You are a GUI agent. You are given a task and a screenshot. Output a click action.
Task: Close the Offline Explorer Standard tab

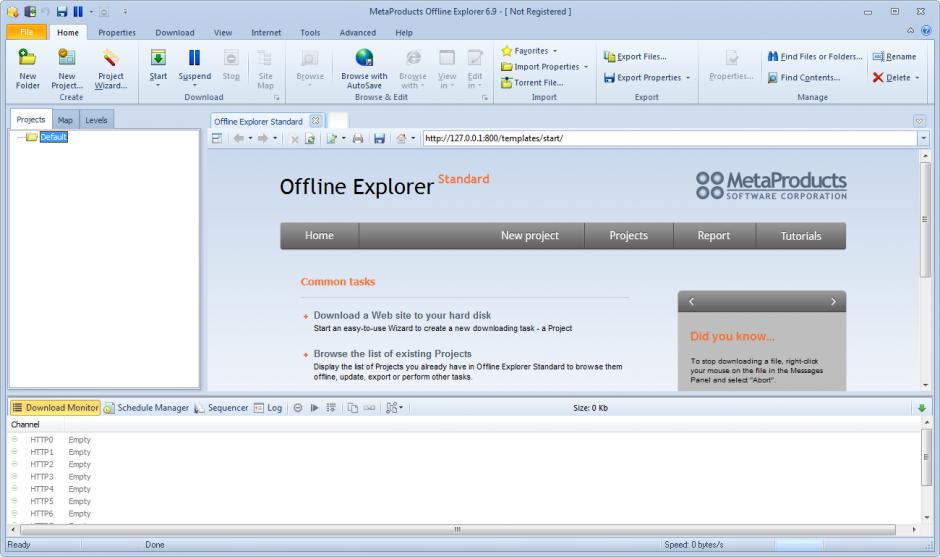point(315,121)
